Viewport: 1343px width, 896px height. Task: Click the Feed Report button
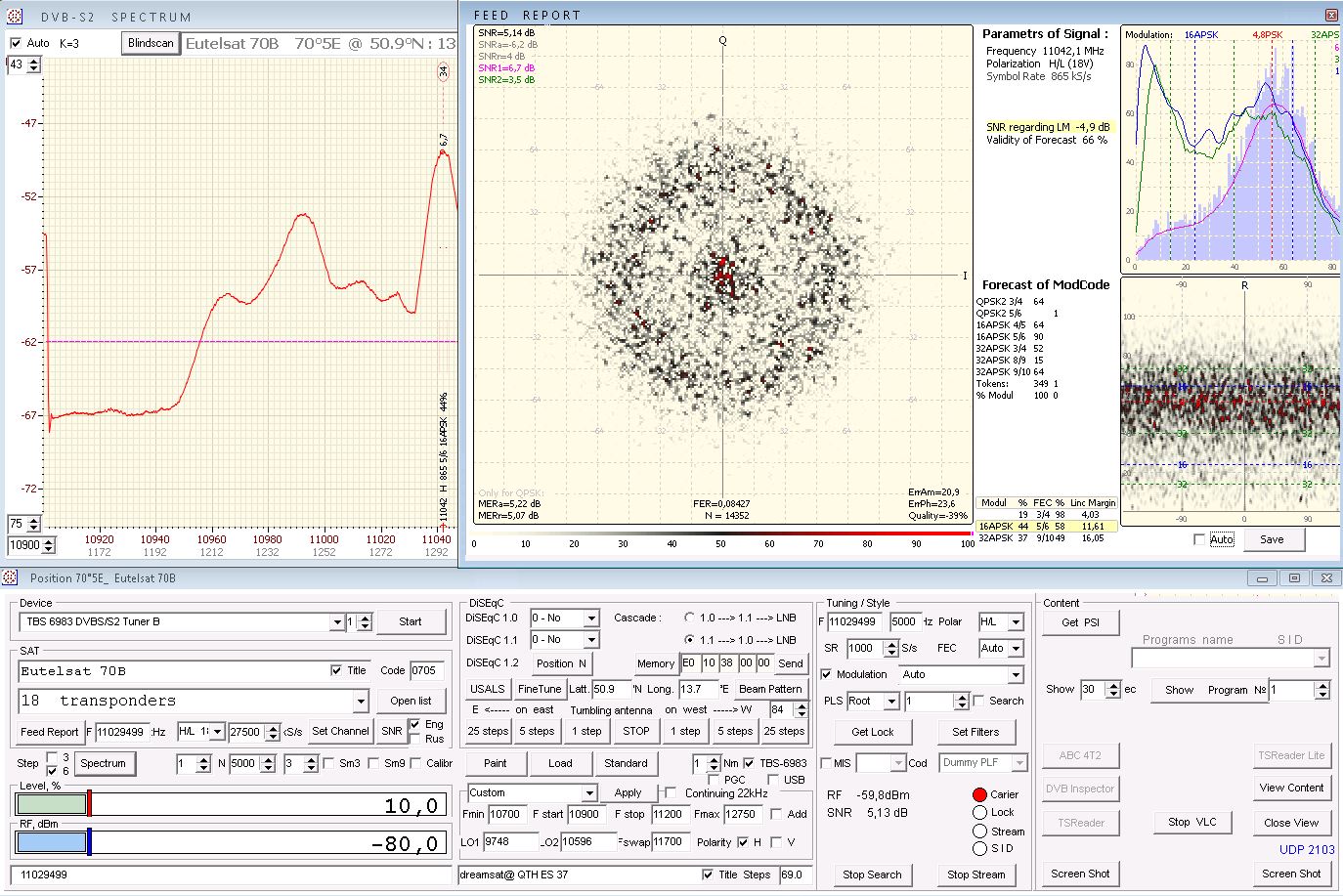point(50,731)
